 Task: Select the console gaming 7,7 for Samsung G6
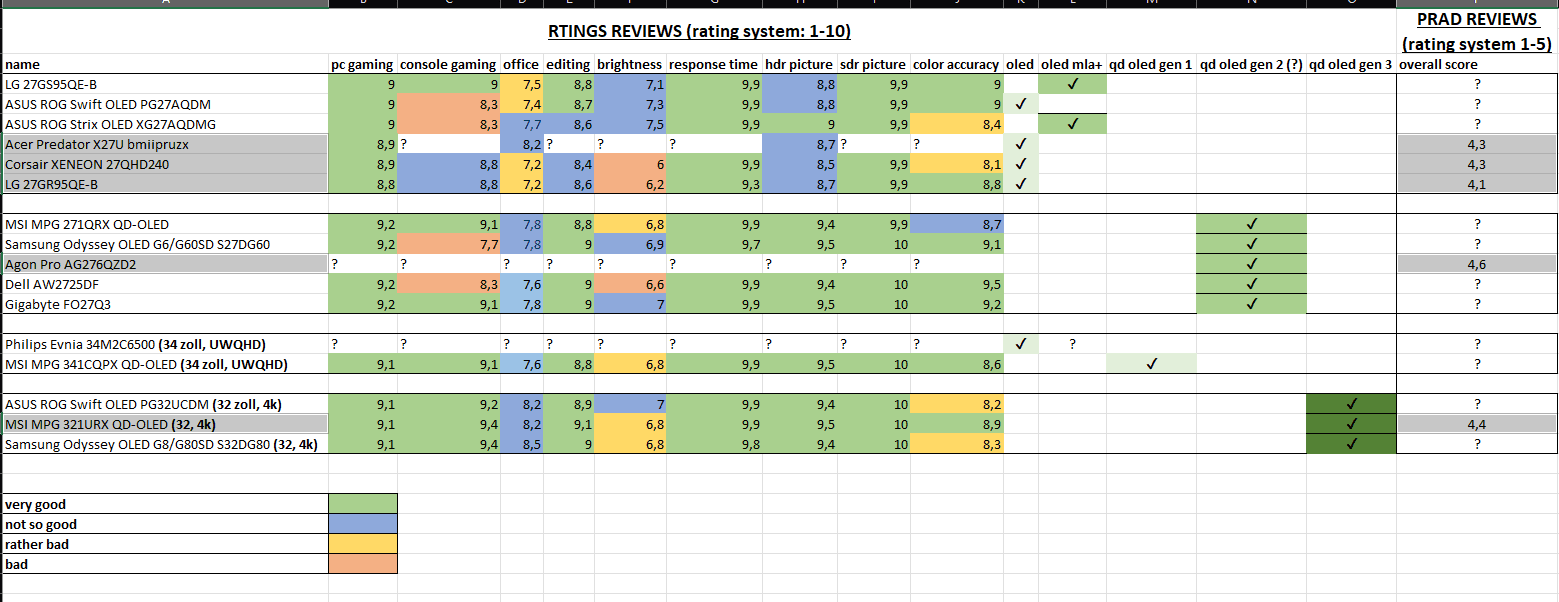click(449, 244)
